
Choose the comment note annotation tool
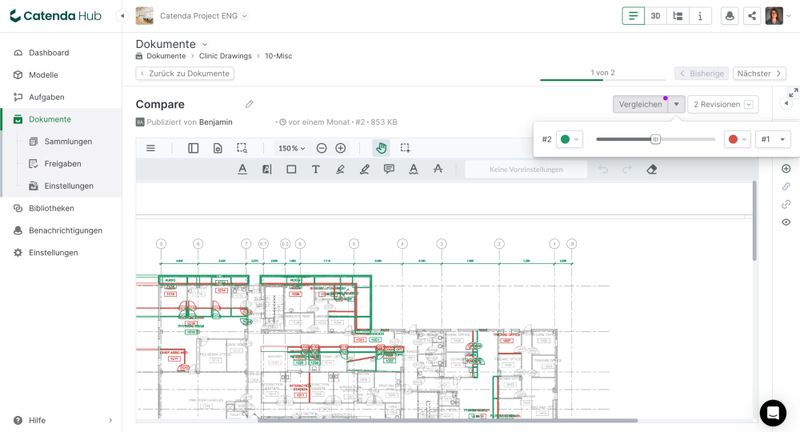coord(389,169)
